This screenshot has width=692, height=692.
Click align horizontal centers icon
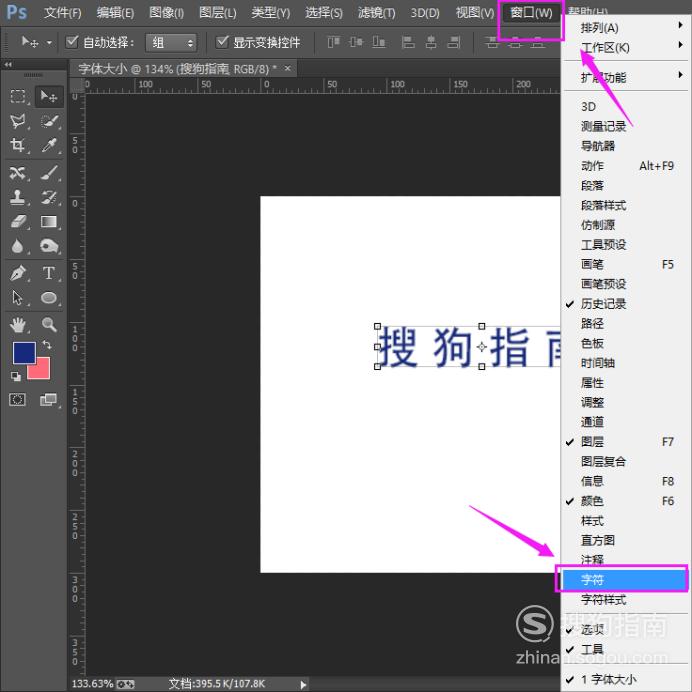(431, 42)
